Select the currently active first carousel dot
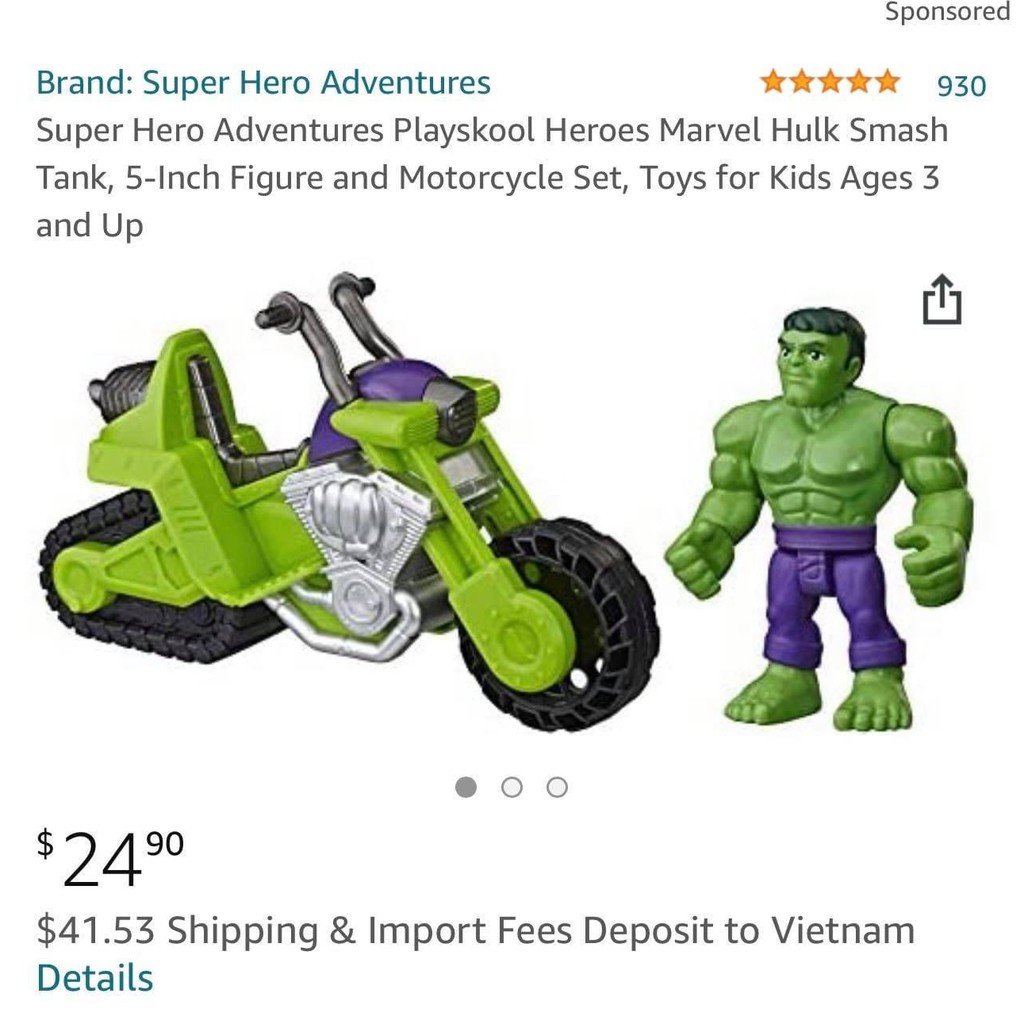1024x1024 pixels. [467, 787]
